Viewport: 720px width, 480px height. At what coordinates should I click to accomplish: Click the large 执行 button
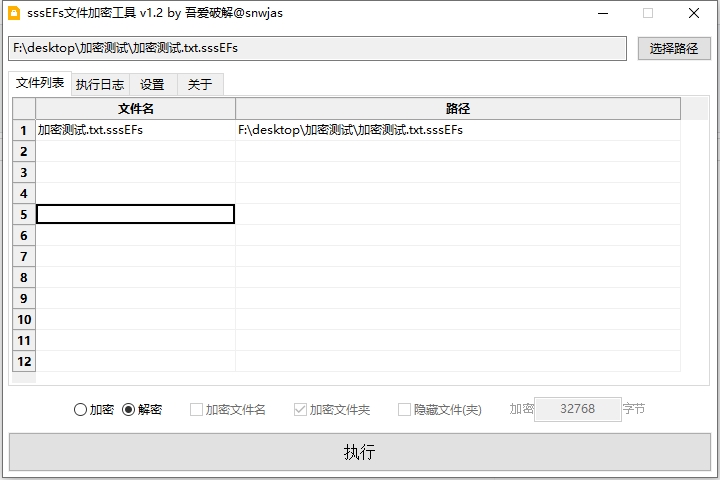(360, 452)
